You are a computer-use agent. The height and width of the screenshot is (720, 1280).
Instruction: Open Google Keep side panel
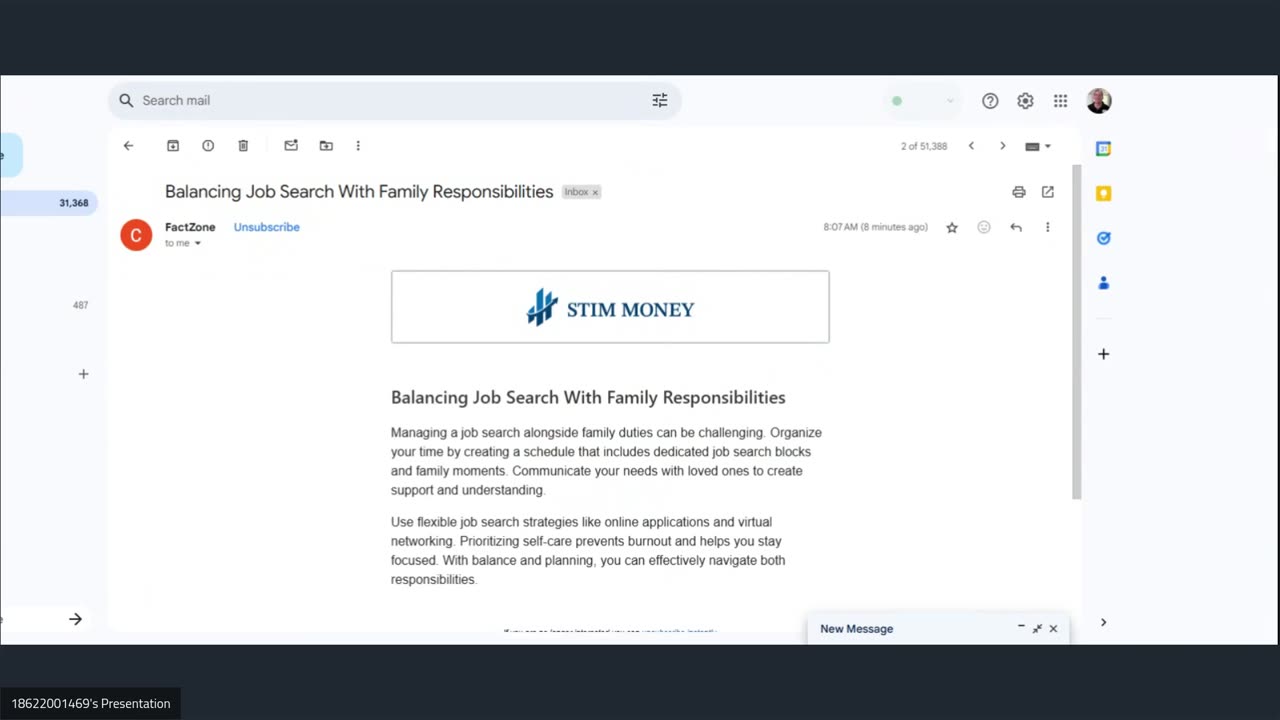click(1104, 194)
